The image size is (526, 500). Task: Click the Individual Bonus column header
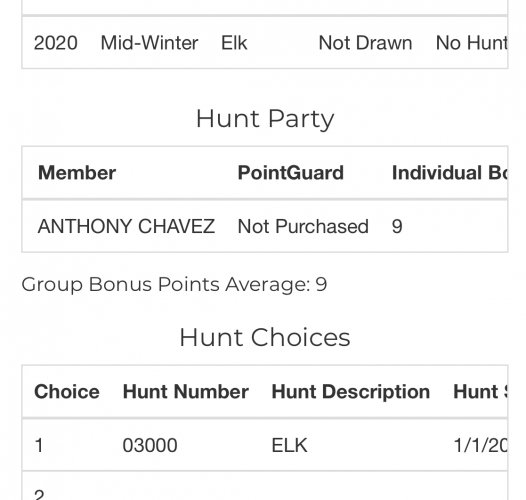tap(450, 173)
